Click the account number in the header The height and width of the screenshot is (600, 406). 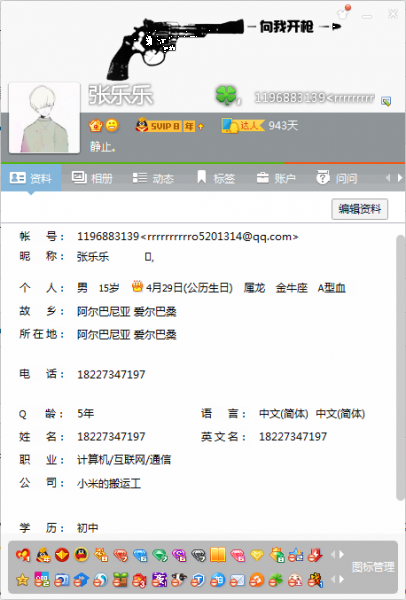(x=315, y=98)
